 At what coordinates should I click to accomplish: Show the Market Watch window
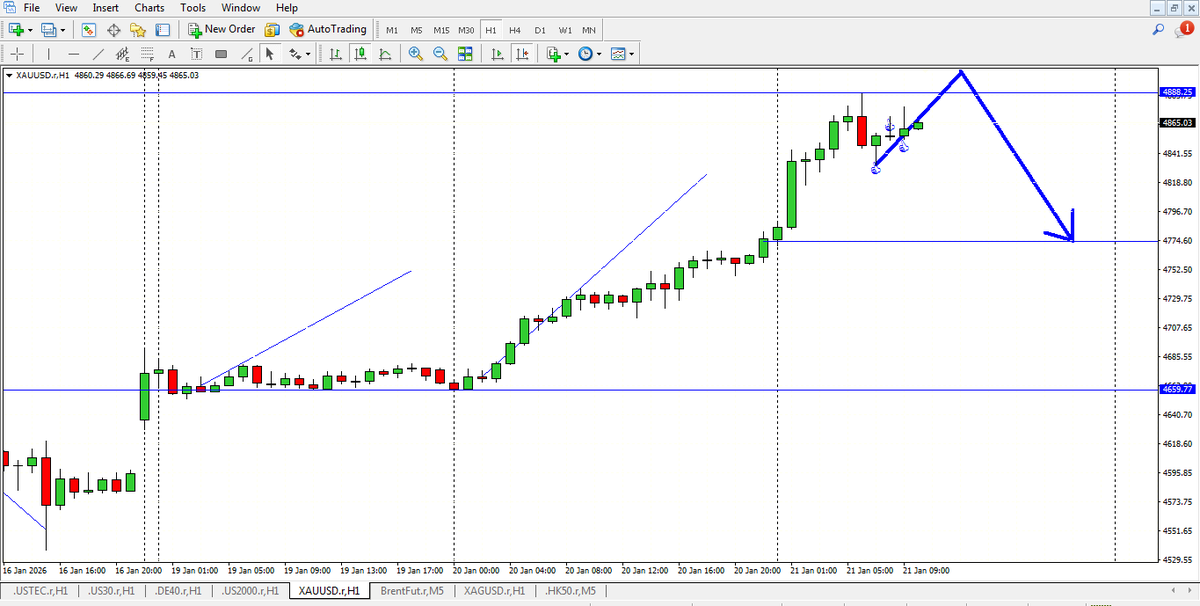click(x=89, y=29)
